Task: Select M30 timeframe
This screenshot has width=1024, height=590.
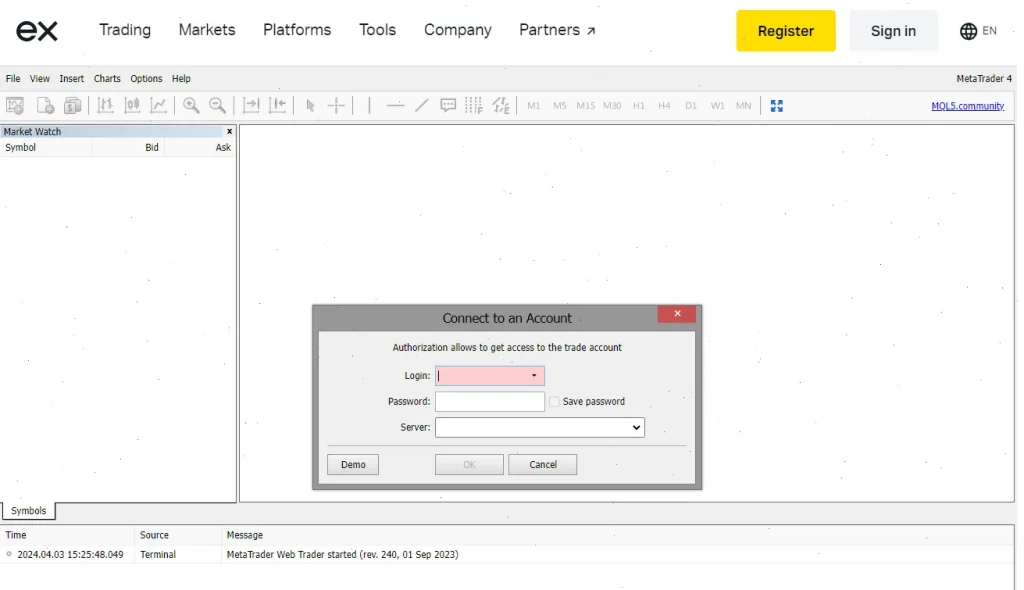Action: click(x=612, y=106)
